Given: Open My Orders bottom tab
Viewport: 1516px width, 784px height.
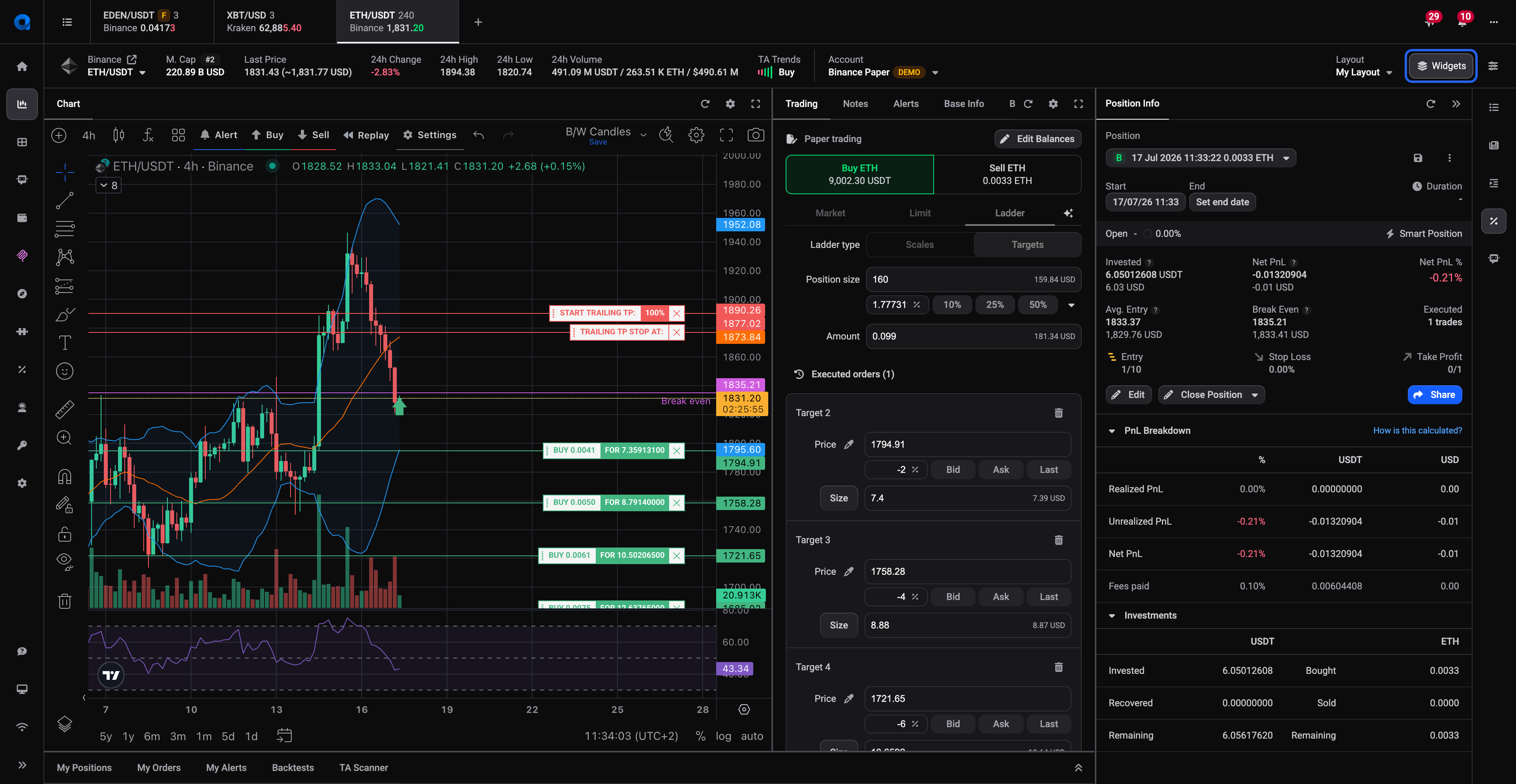Looking at the screenshot, I should point(159,767).
